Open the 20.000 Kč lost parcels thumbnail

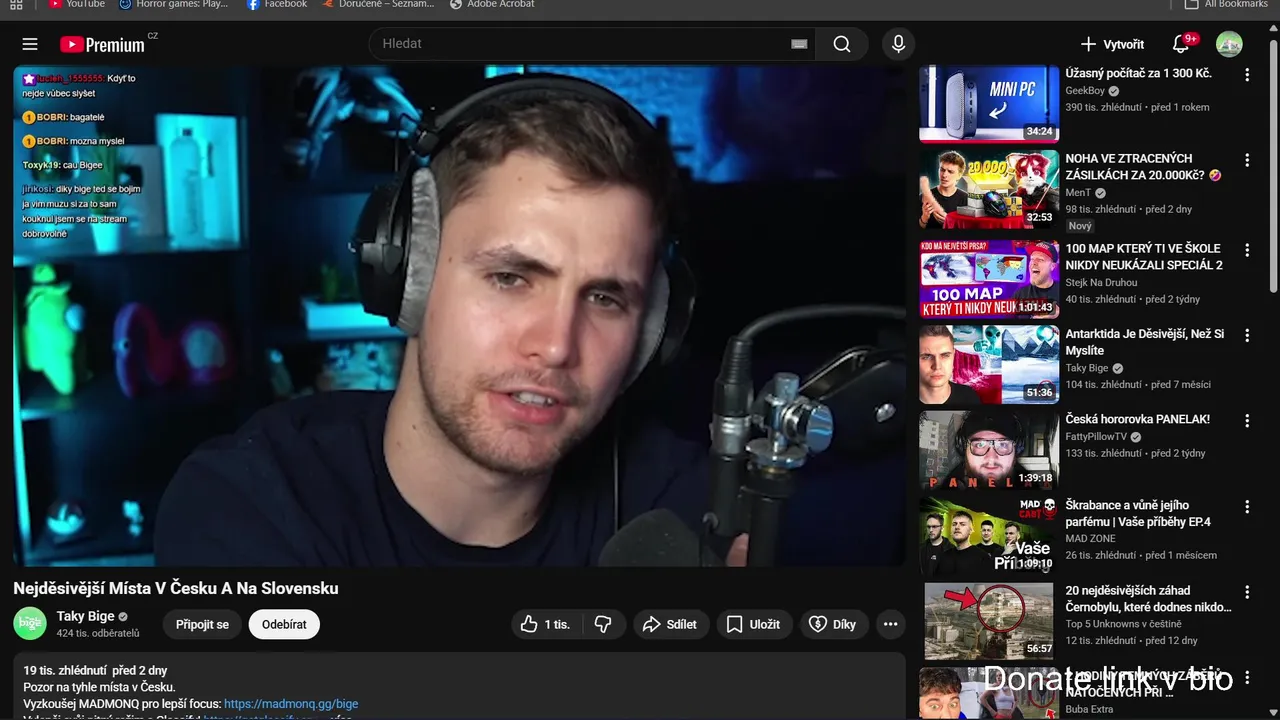click(x=989, y=189)
